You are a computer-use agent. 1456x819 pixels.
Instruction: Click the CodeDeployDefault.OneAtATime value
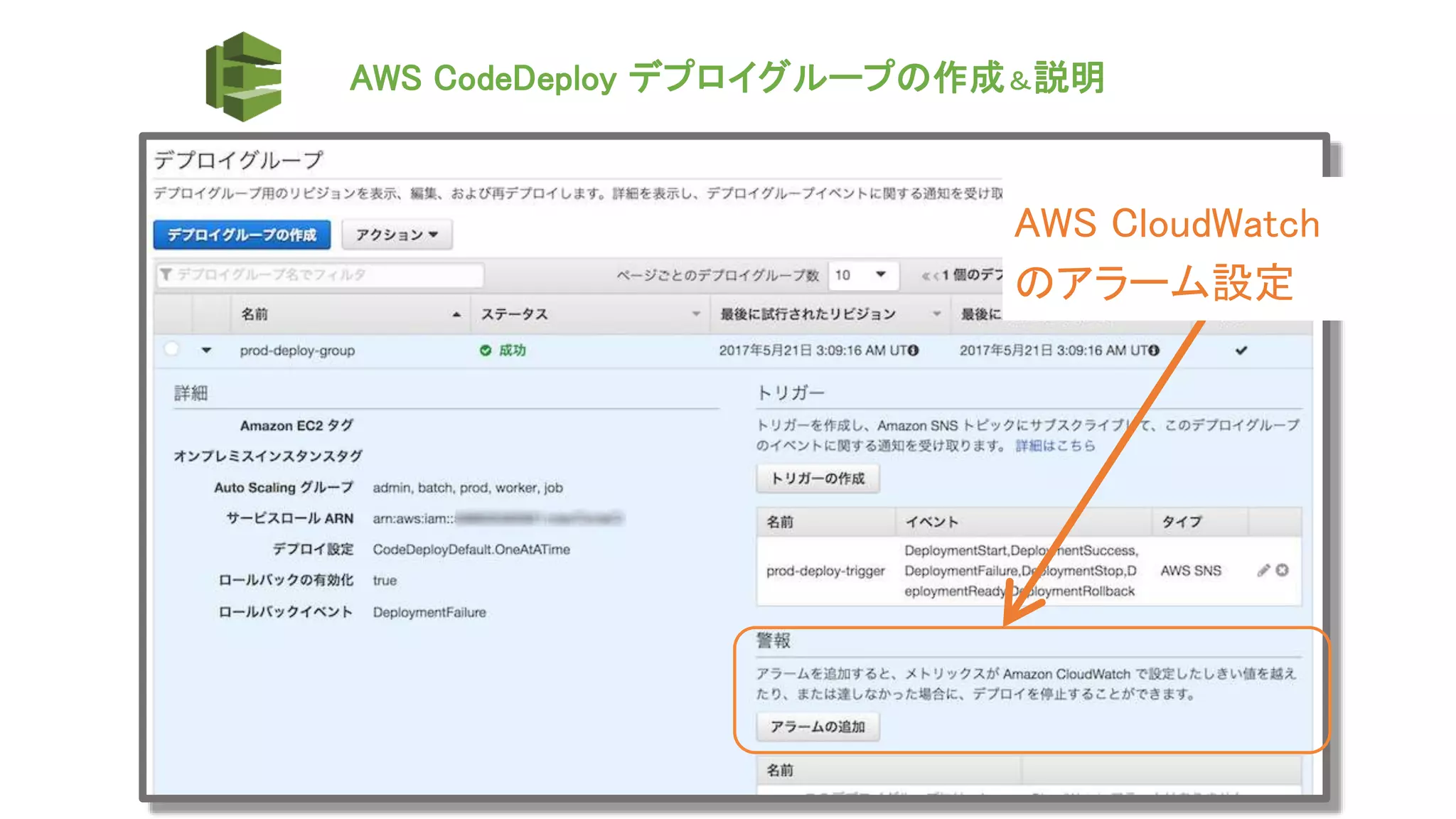click(471, 550)
